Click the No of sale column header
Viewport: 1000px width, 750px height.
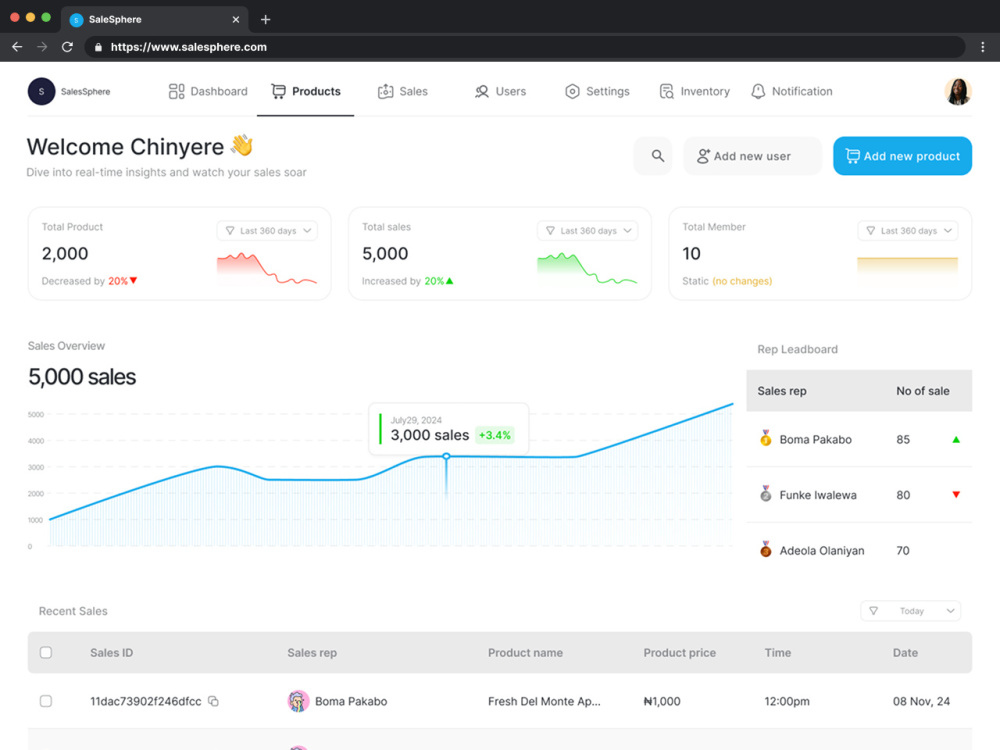tap(923, 391)
